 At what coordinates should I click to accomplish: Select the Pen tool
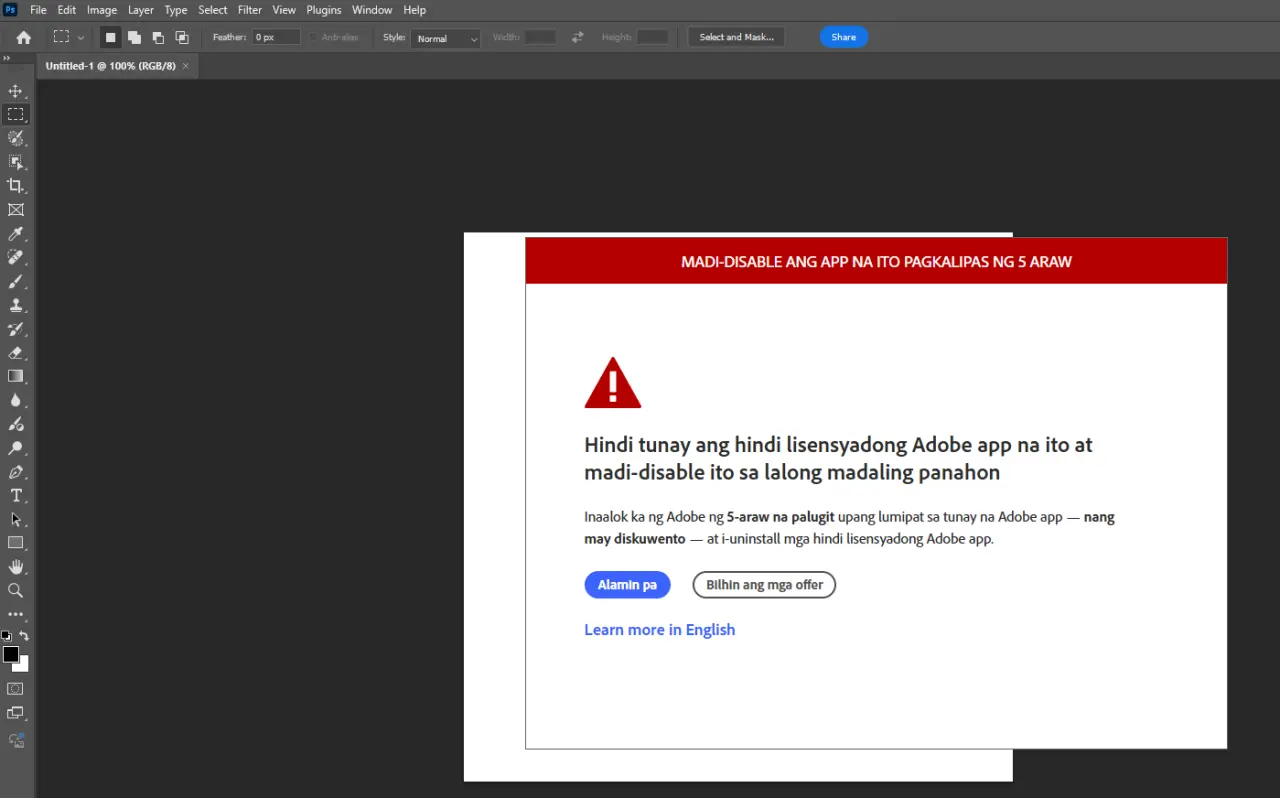16,472
